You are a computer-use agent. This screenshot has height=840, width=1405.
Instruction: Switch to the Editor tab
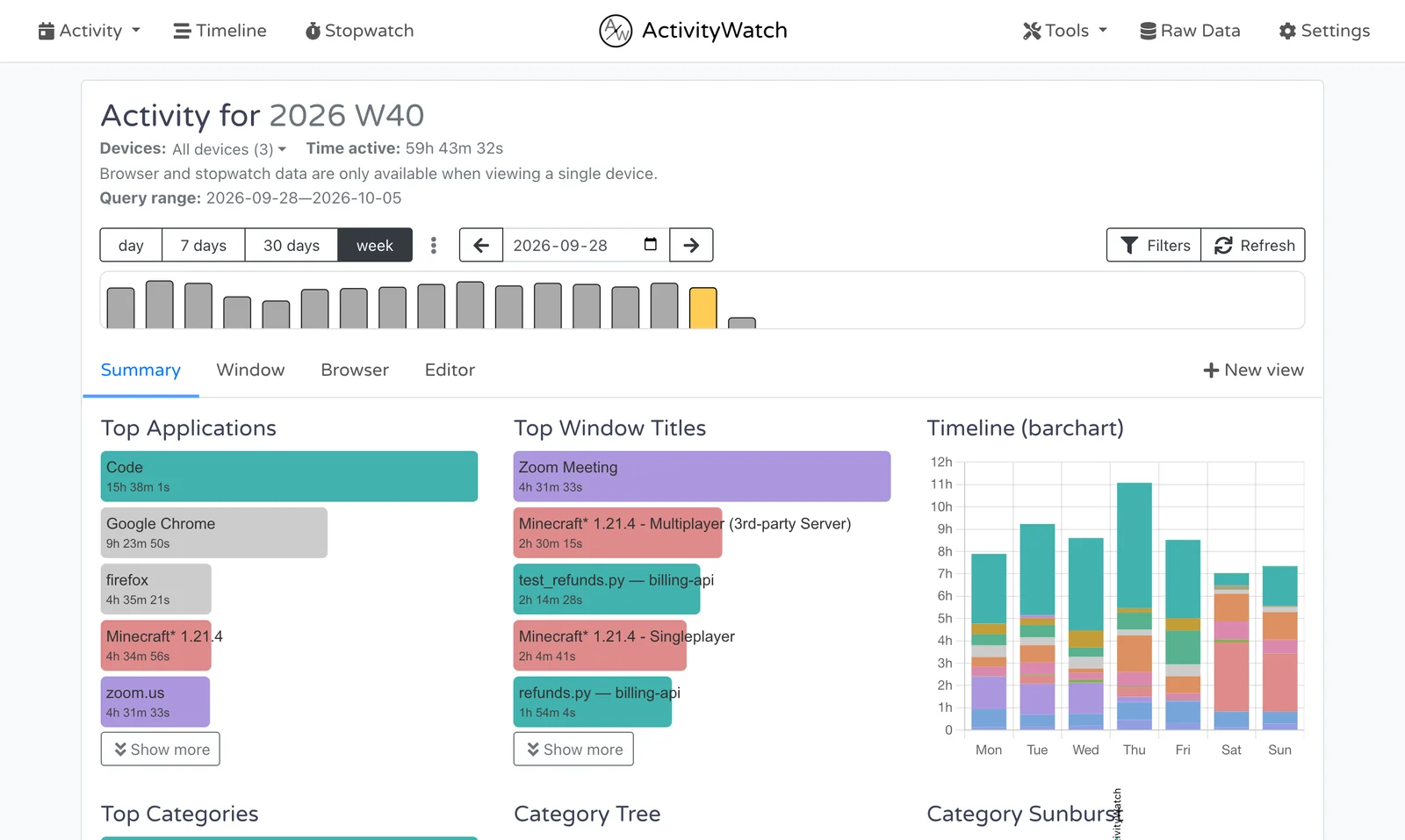tap(450, 370)
